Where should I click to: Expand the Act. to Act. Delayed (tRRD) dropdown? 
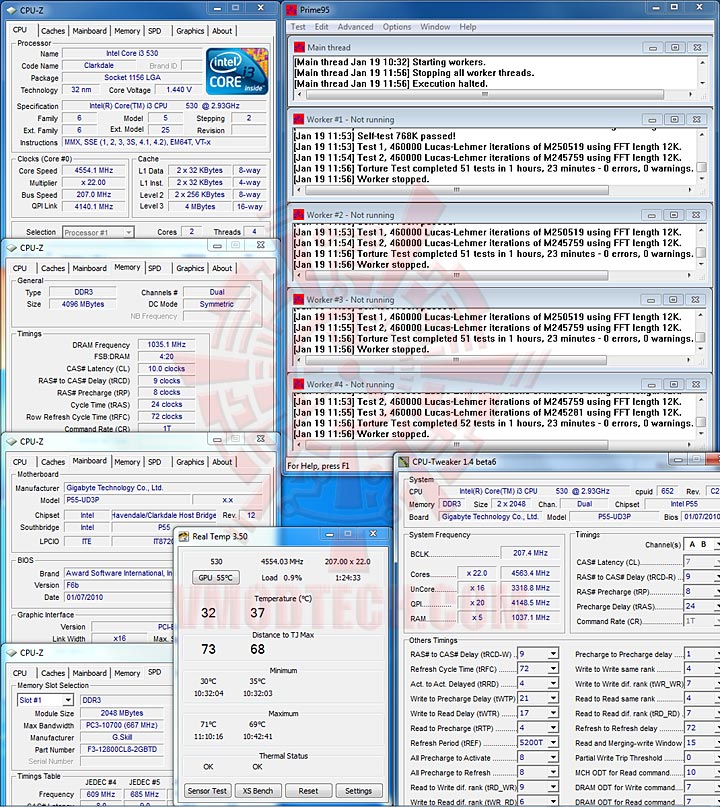pyautogui.click(x=553, y=683)
